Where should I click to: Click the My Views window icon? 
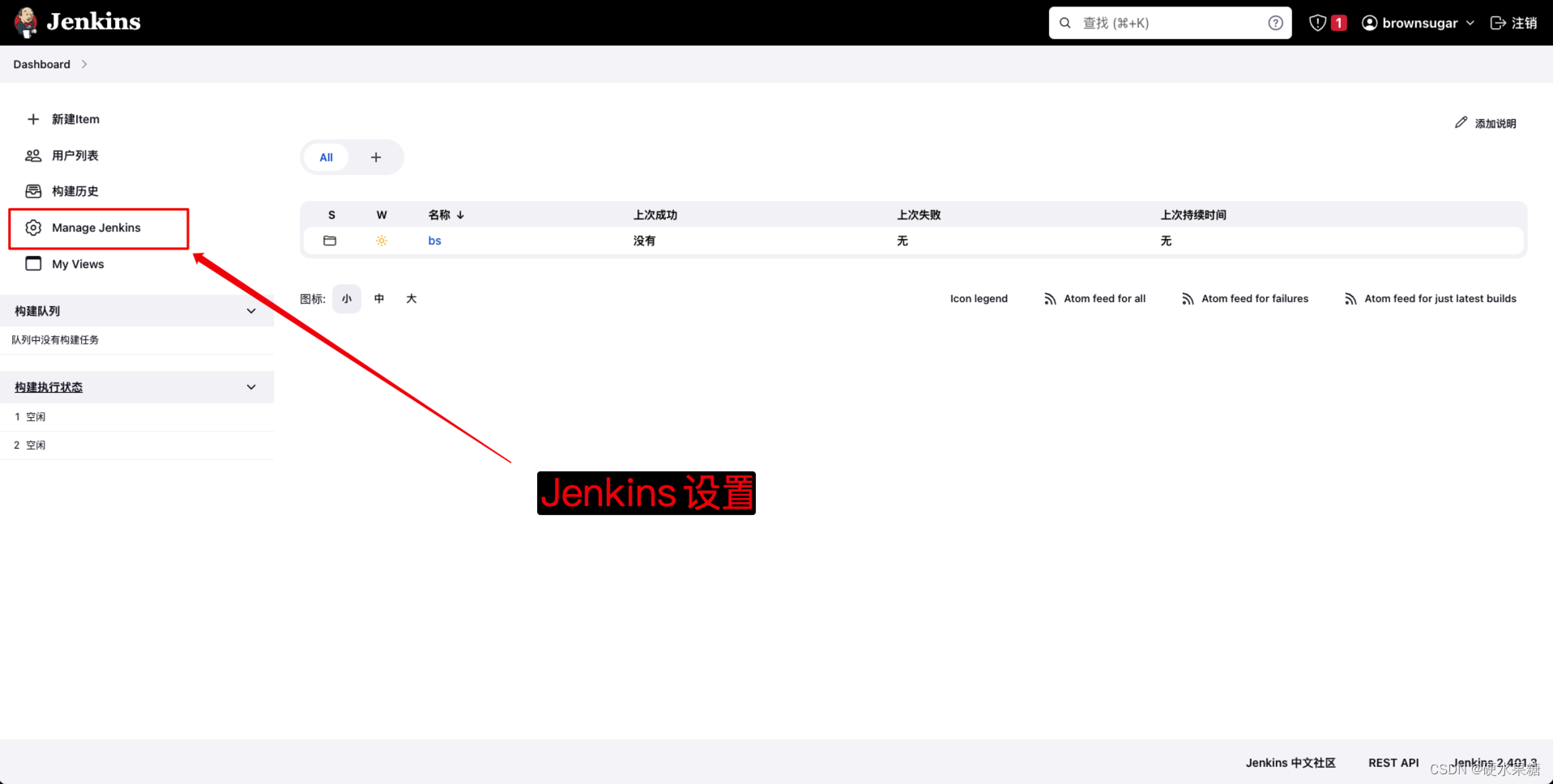click(x=33, y=263)
